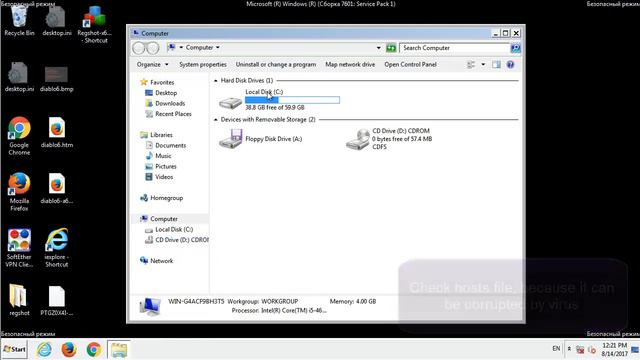This screenshot has width=640, height=360.
Task: Show the preview pane toggle
Action: click(496, 64)
